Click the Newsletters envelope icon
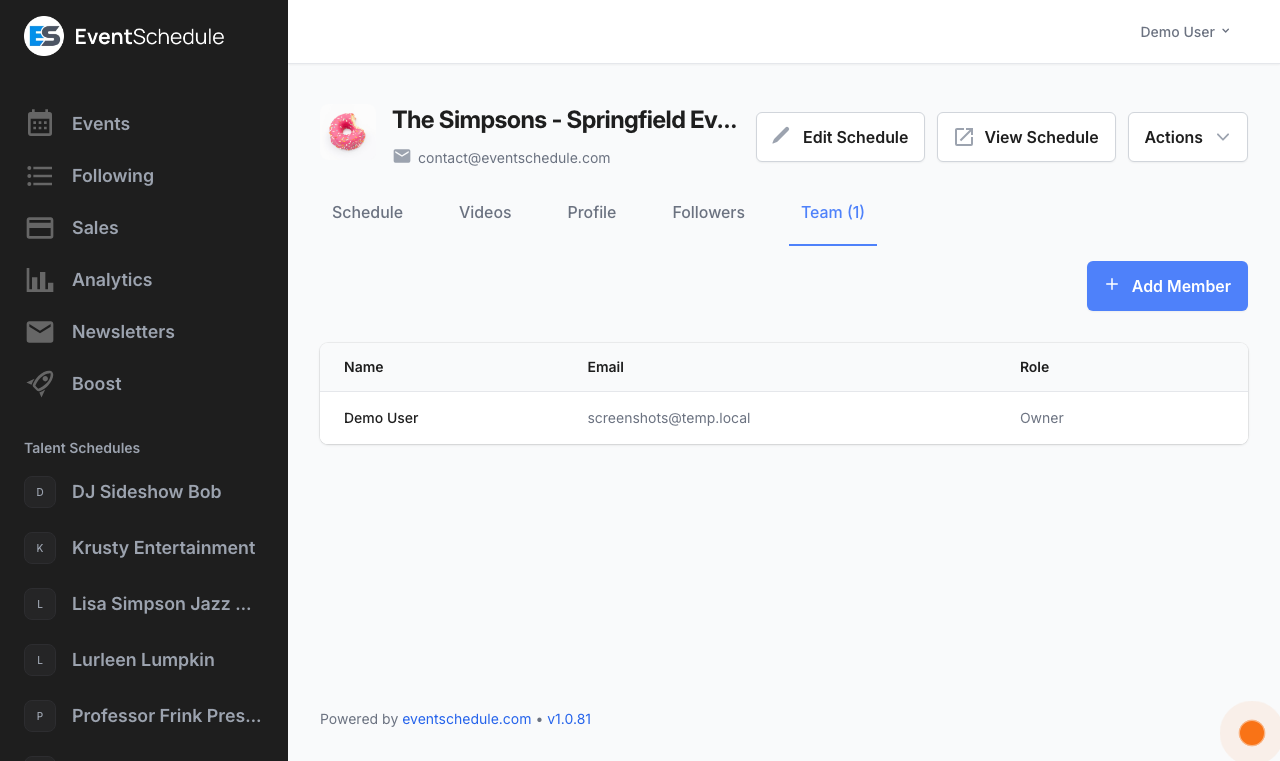The image size is (1280, 761). [40, 332]
